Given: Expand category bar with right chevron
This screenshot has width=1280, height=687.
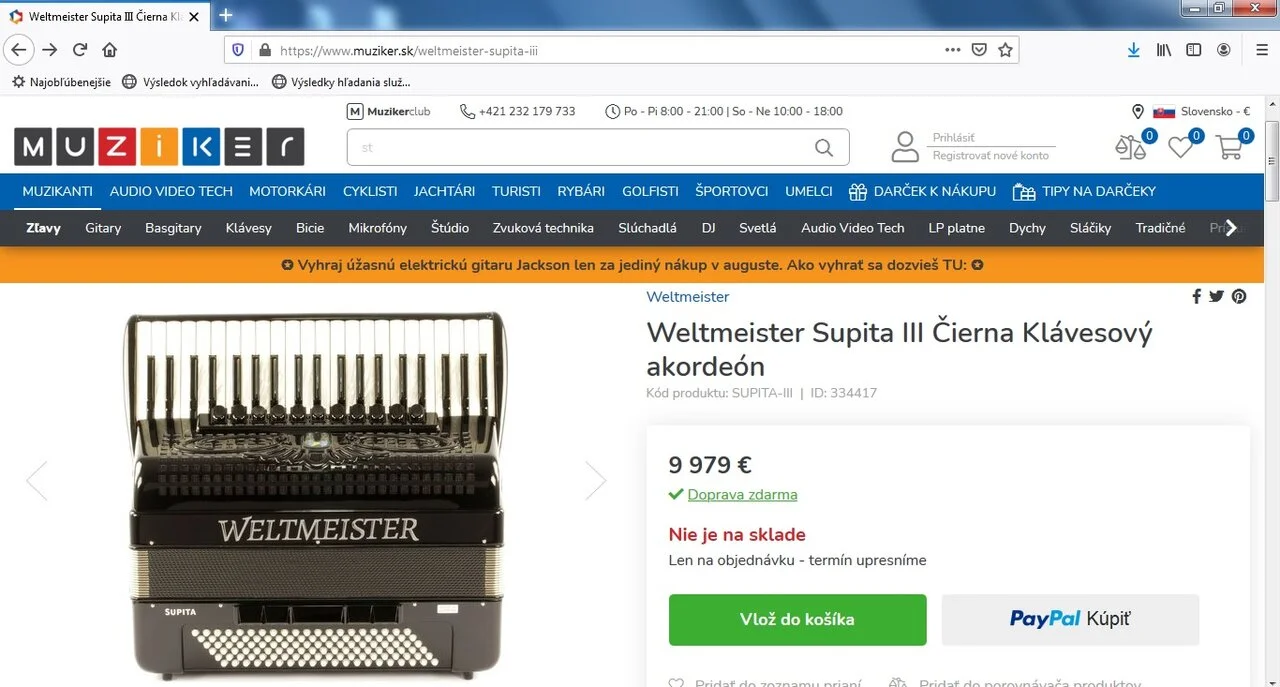Looking at the screenshot, I should point(1231,228).
